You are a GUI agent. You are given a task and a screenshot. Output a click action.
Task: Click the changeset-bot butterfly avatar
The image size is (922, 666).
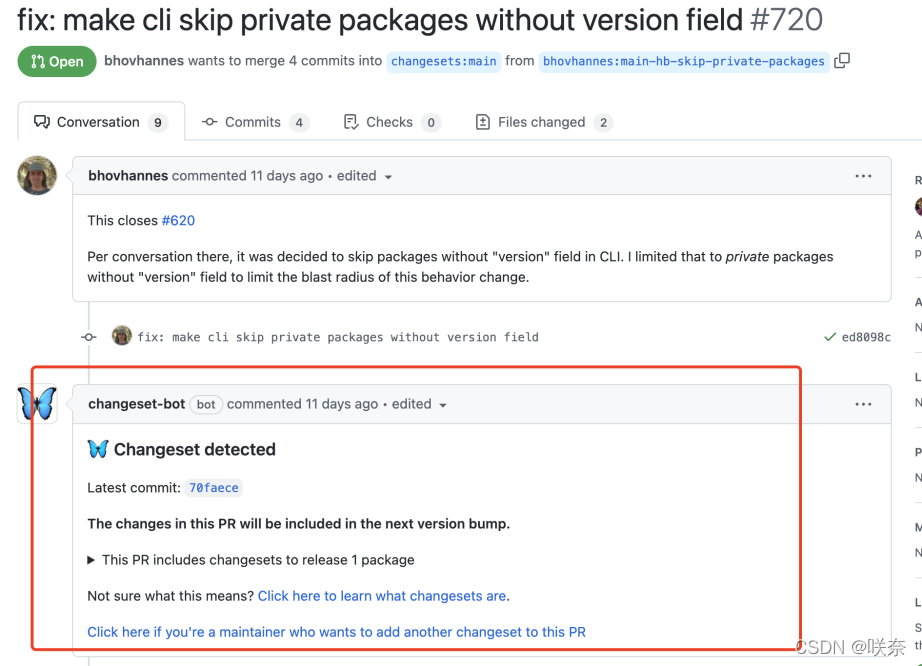(37, 404)
